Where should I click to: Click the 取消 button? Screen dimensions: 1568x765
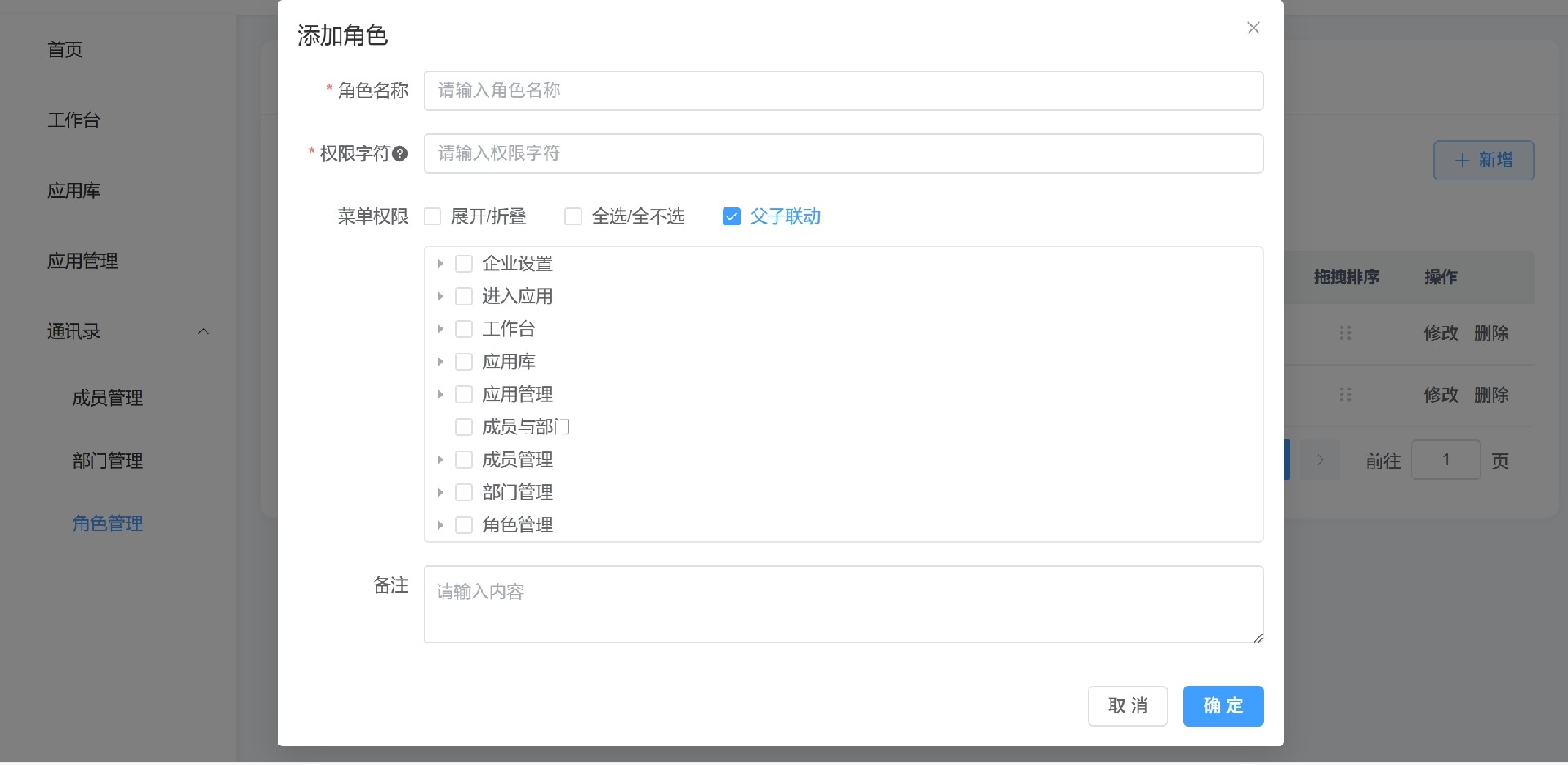[1127, 705]
